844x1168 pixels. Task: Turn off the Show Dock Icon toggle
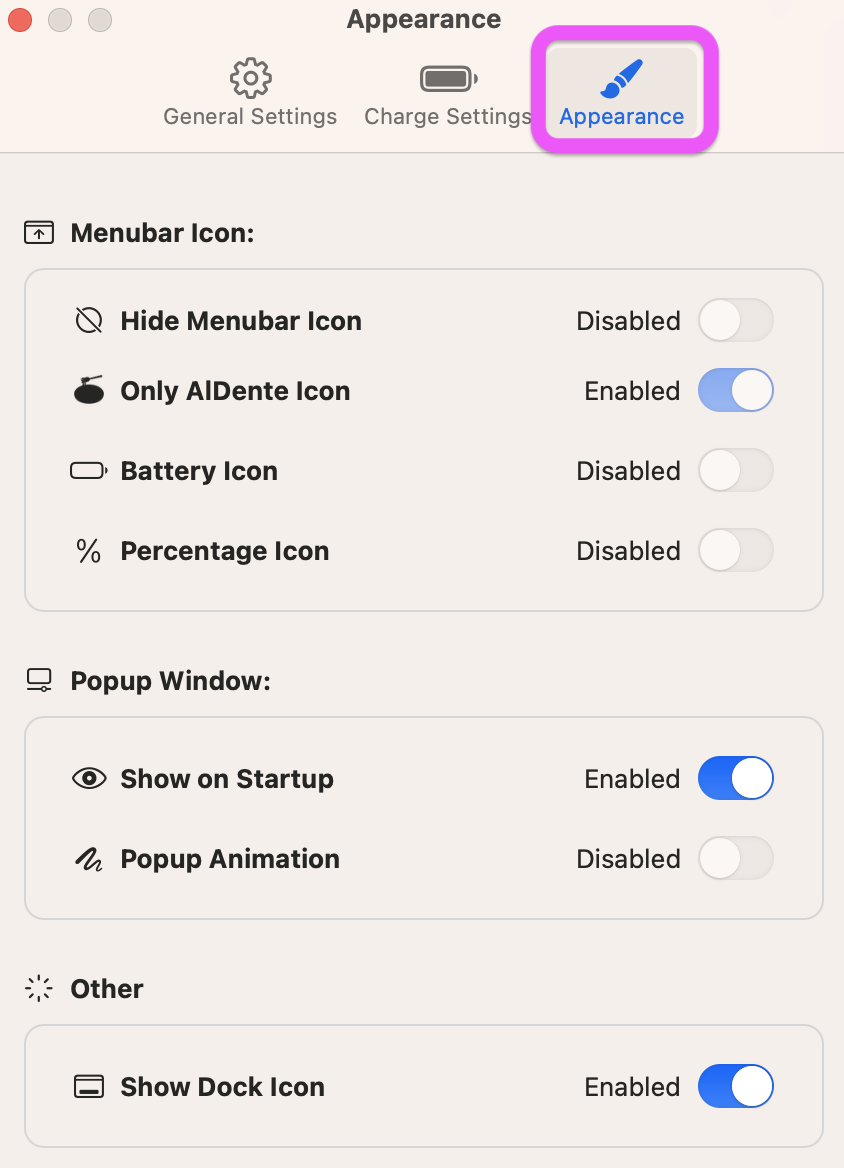click(x=736, y=1087)
